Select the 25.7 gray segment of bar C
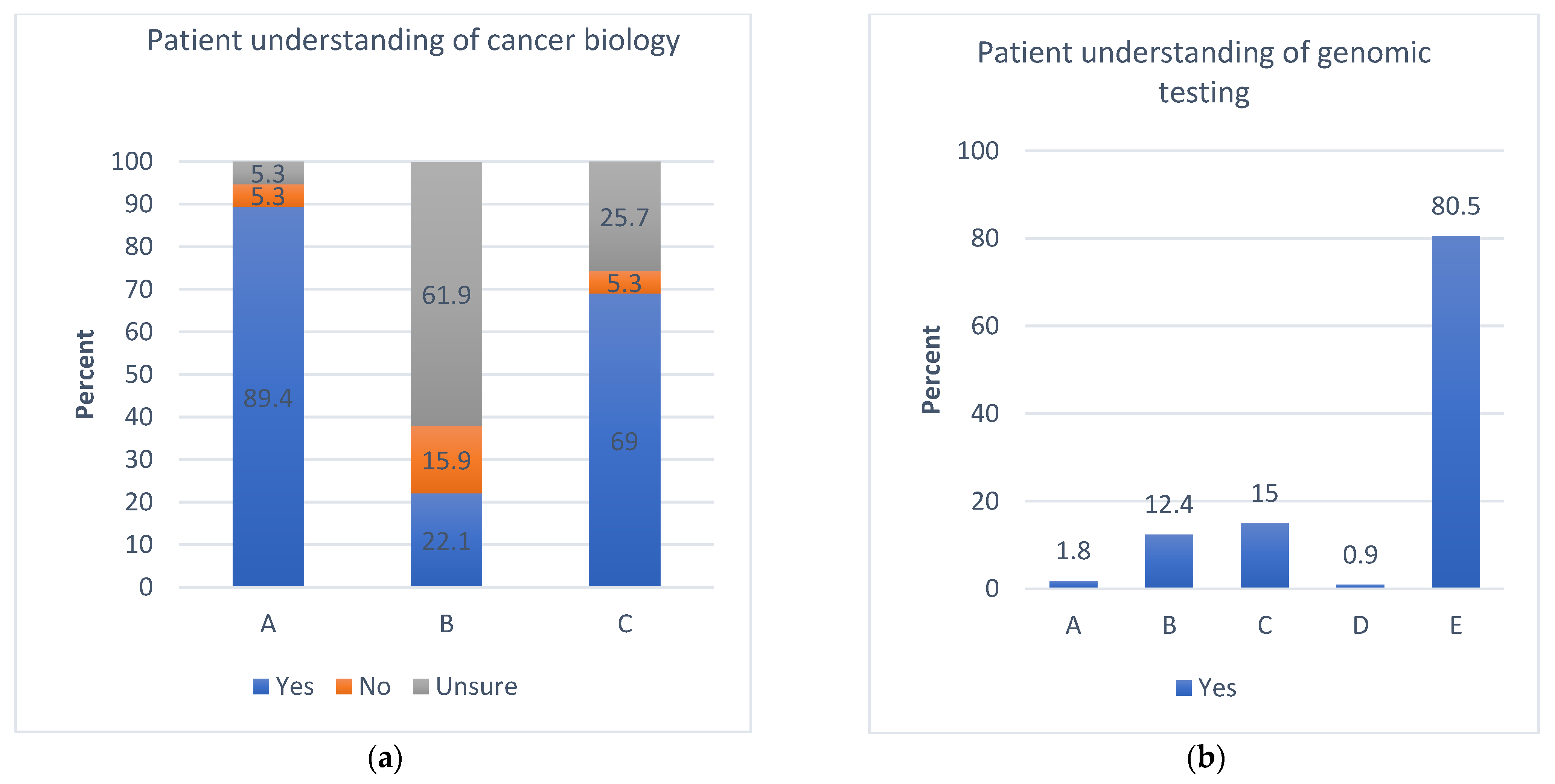 [x=624, y=217]
